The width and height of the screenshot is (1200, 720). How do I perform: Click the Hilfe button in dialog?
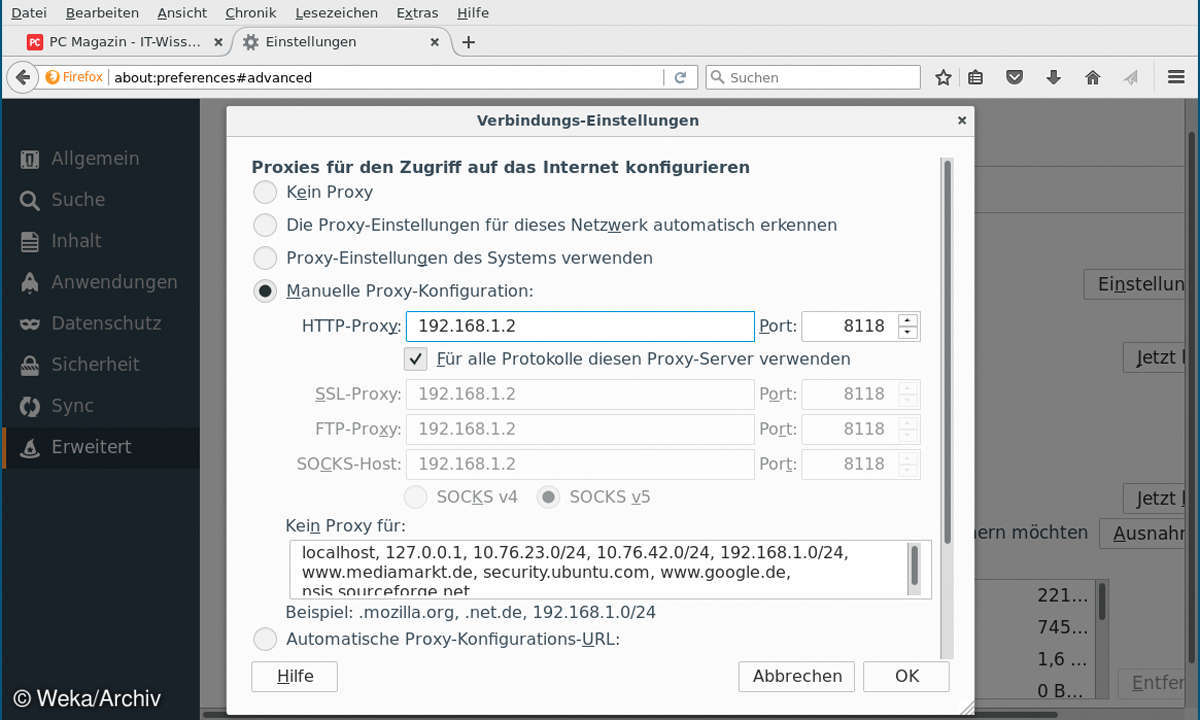coord(294,676)
